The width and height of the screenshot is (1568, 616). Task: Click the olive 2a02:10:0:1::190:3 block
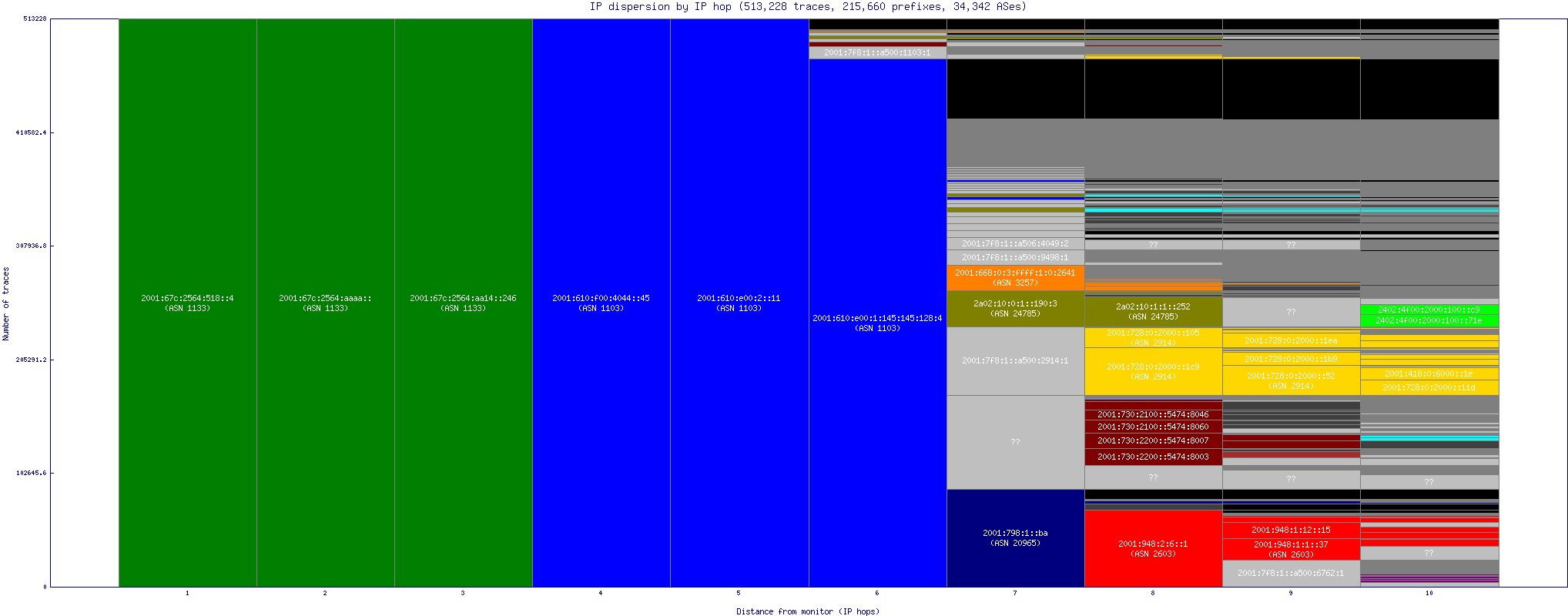1015,309
